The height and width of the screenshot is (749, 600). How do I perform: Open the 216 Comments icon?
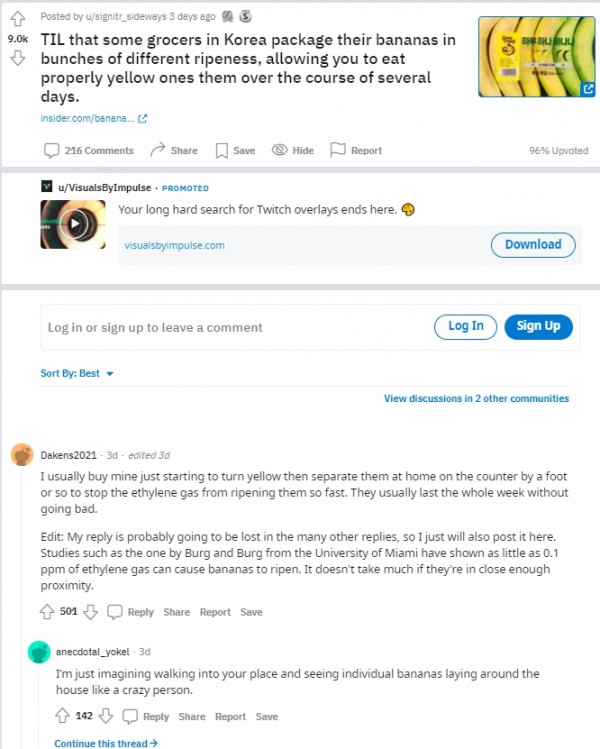click(x=52, y=150)
